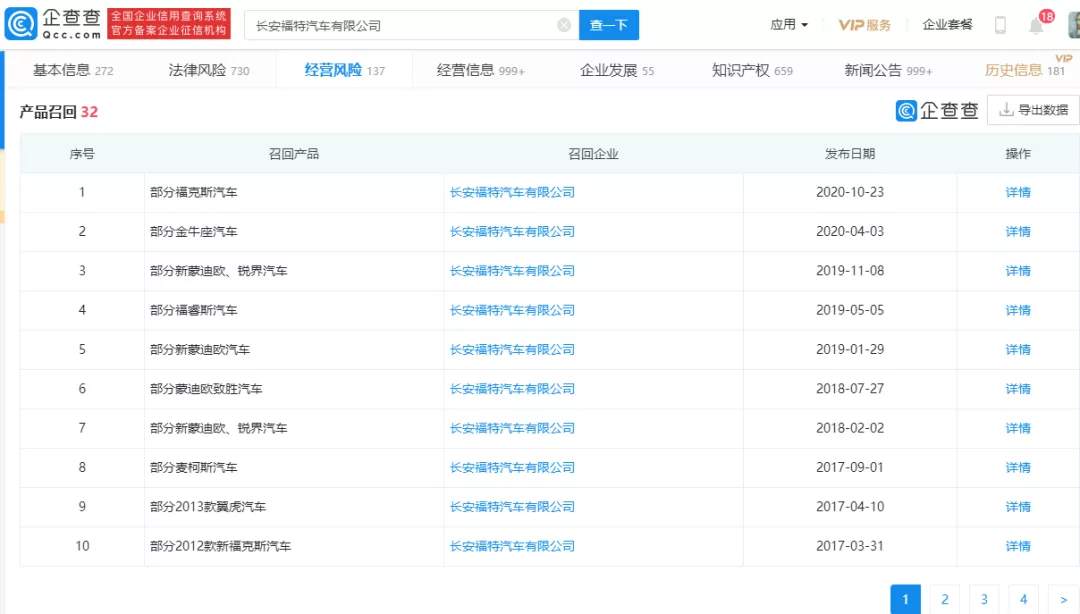This screenshot has width=1080, height=614.
Task: Go to page 2 of recalls
Action: (945, 599)
